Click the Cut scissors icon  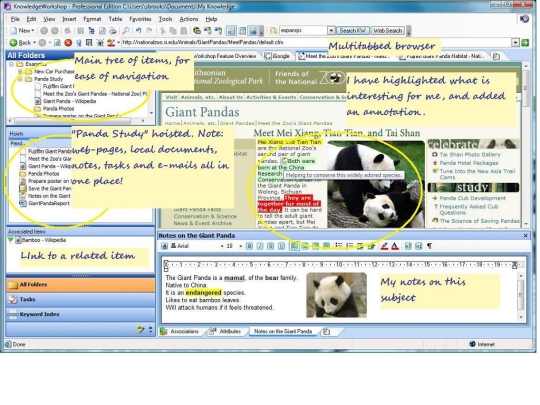163,31
